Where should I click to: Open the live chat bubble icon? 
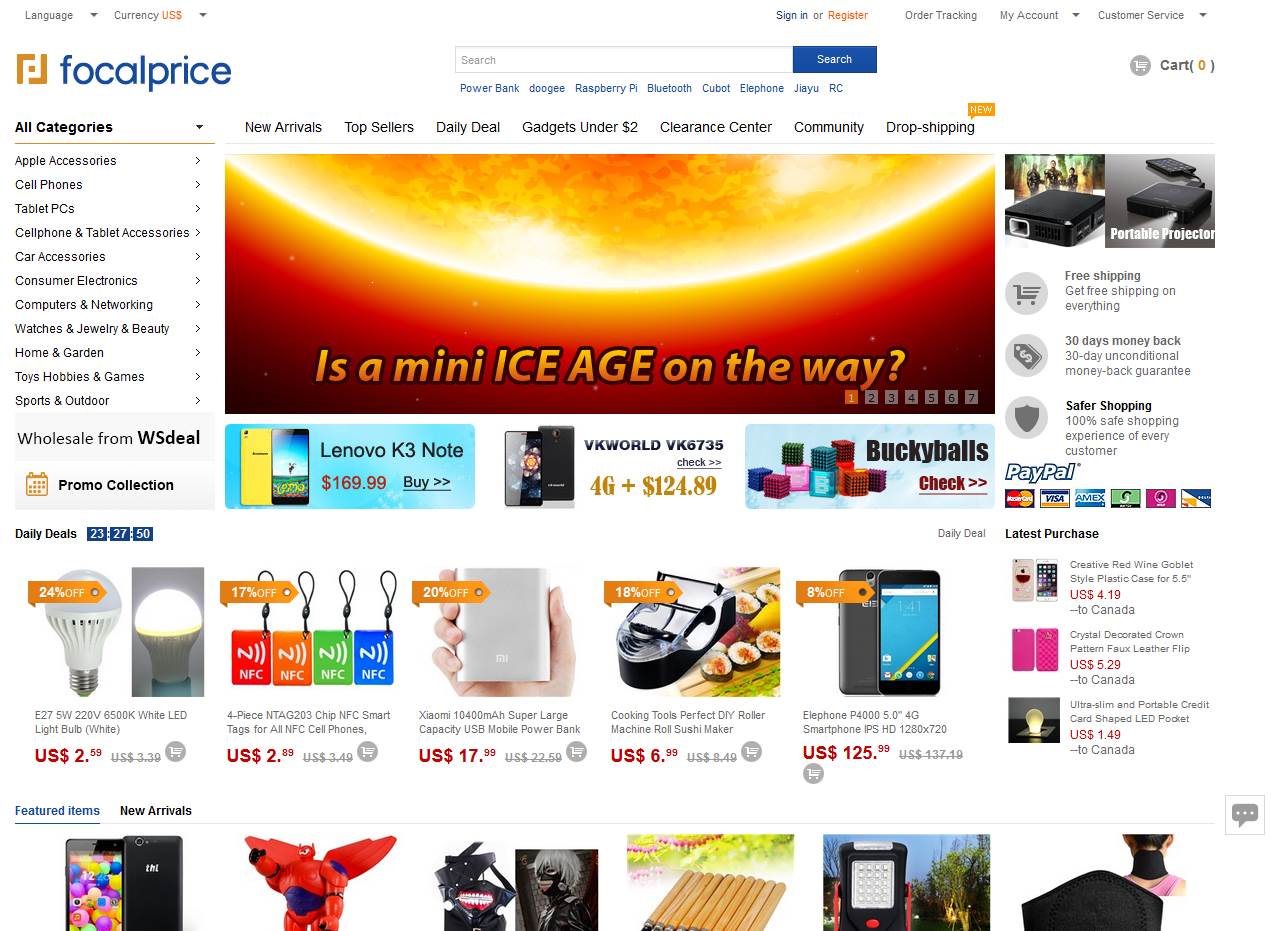pos(1245,814)
